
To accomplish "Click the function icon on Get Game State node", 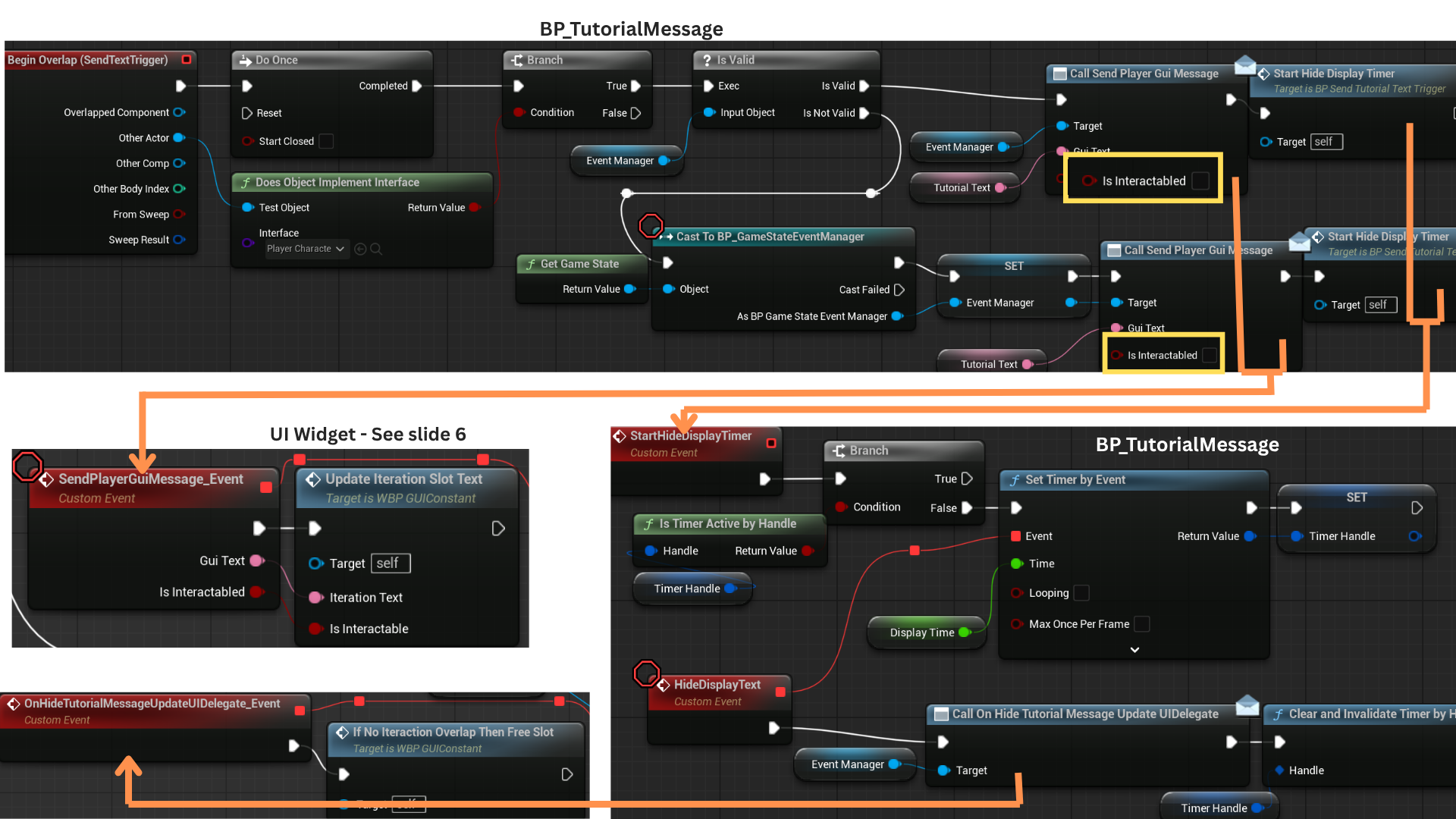I will (531, 265).
